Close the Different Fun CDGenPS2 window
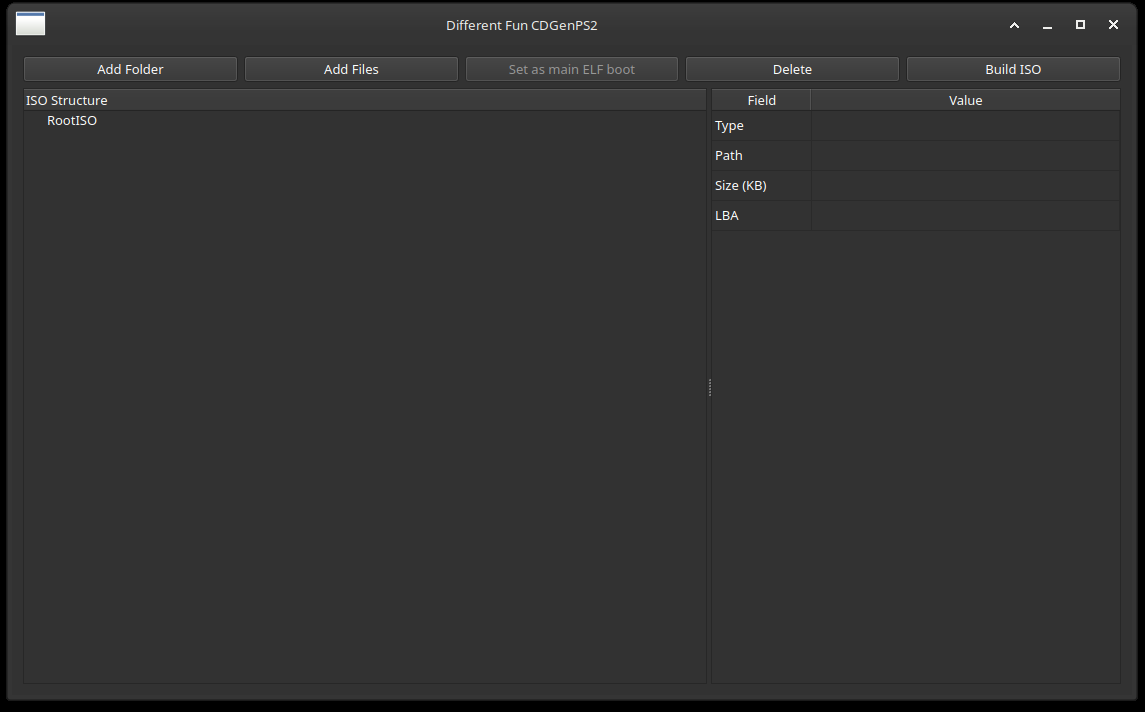The width and height of the screenshot is (1145, 712). pos(1113,25)
